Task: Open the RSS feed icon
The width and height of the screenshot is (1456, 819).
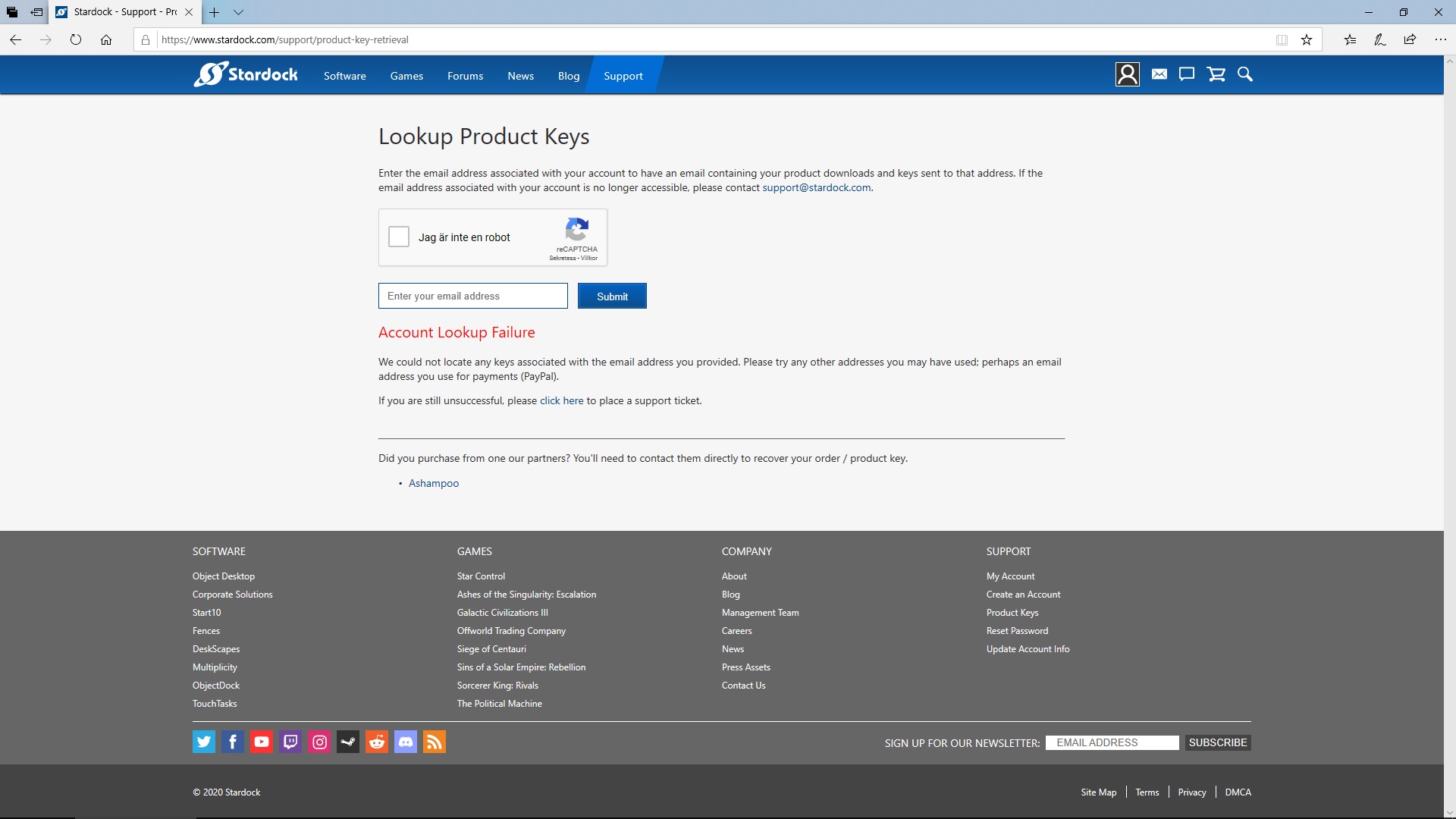Action: tap(435, 742)
